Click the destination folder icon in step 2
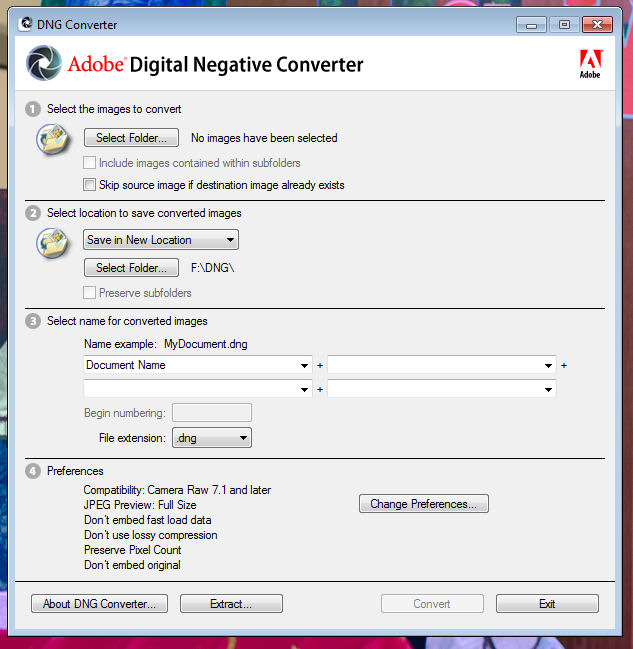 [x=52, y=242]
